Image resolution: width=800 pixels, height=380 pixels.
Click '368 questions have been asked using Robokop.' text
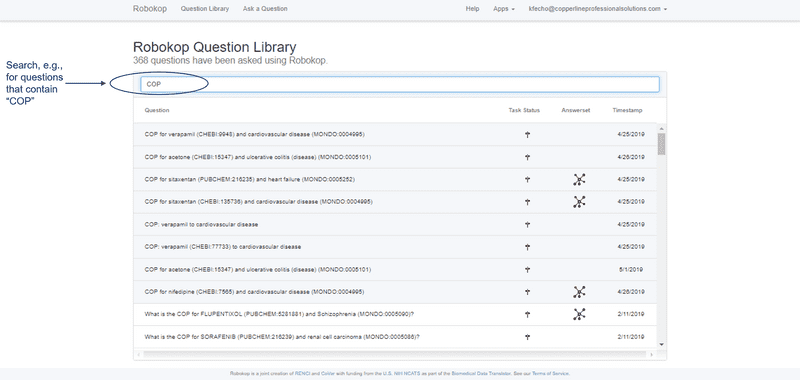pyautogui.click(x=230, y=60)
